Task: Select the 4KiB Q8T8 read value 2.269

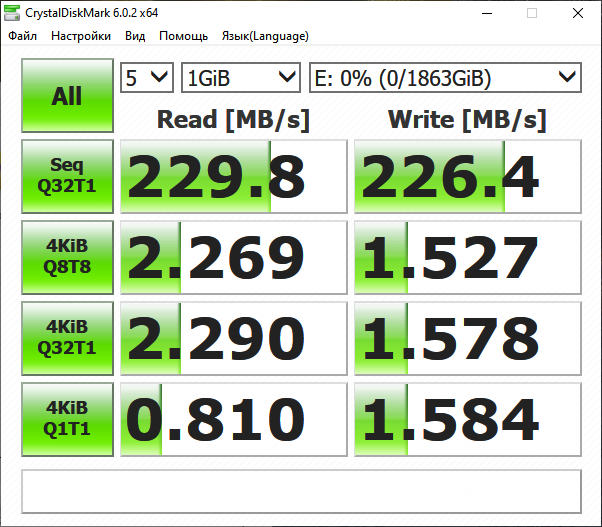Action: pyautogui.click(x=233, y=257)
